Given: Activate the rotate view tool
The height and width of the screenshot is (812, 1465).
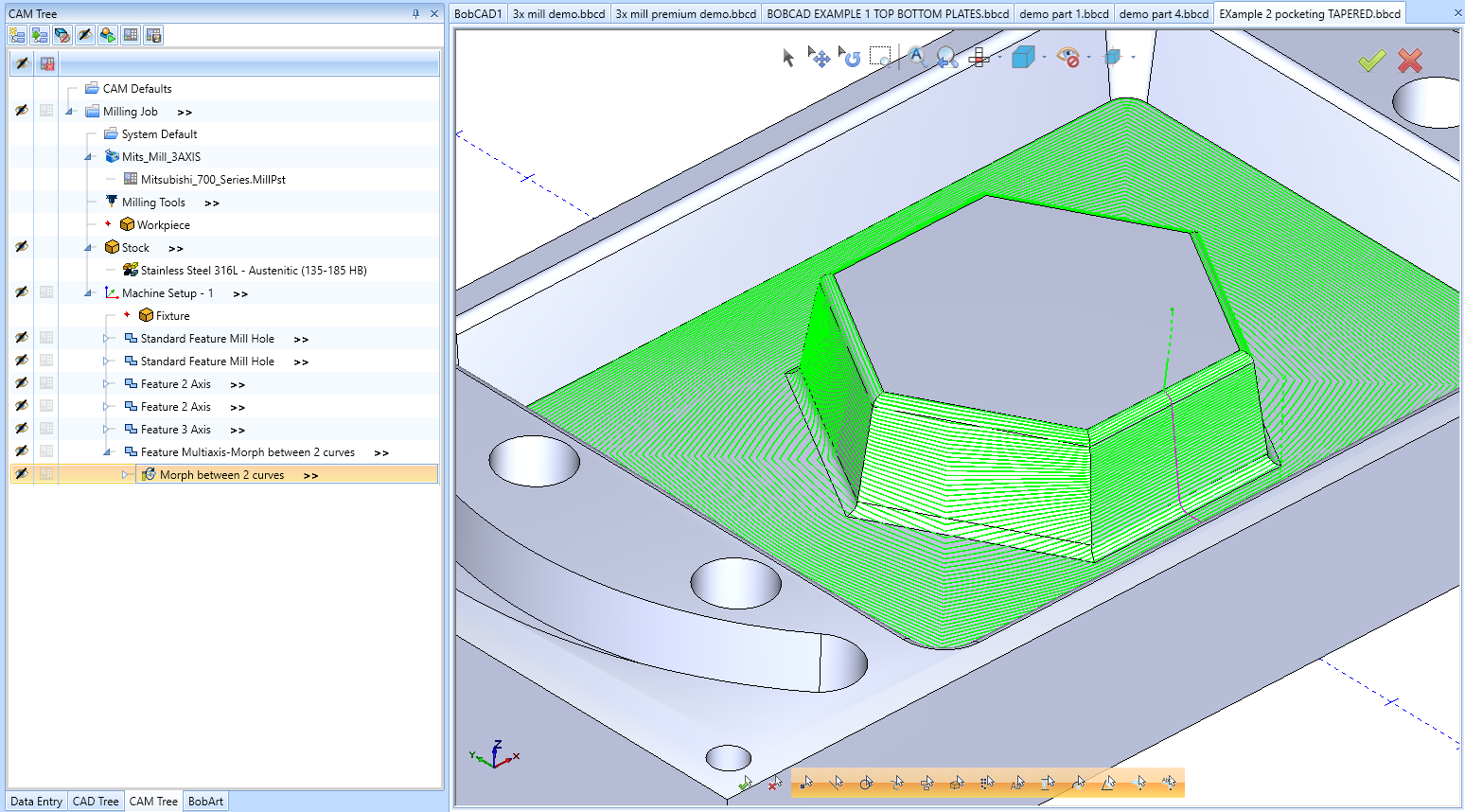Looking at the screenshot, I should point(850,59).
